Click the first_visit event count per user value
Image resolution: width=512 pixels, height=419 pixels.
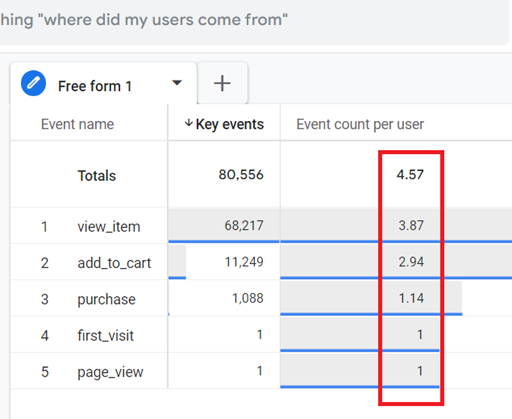click(x=420, y=335)
